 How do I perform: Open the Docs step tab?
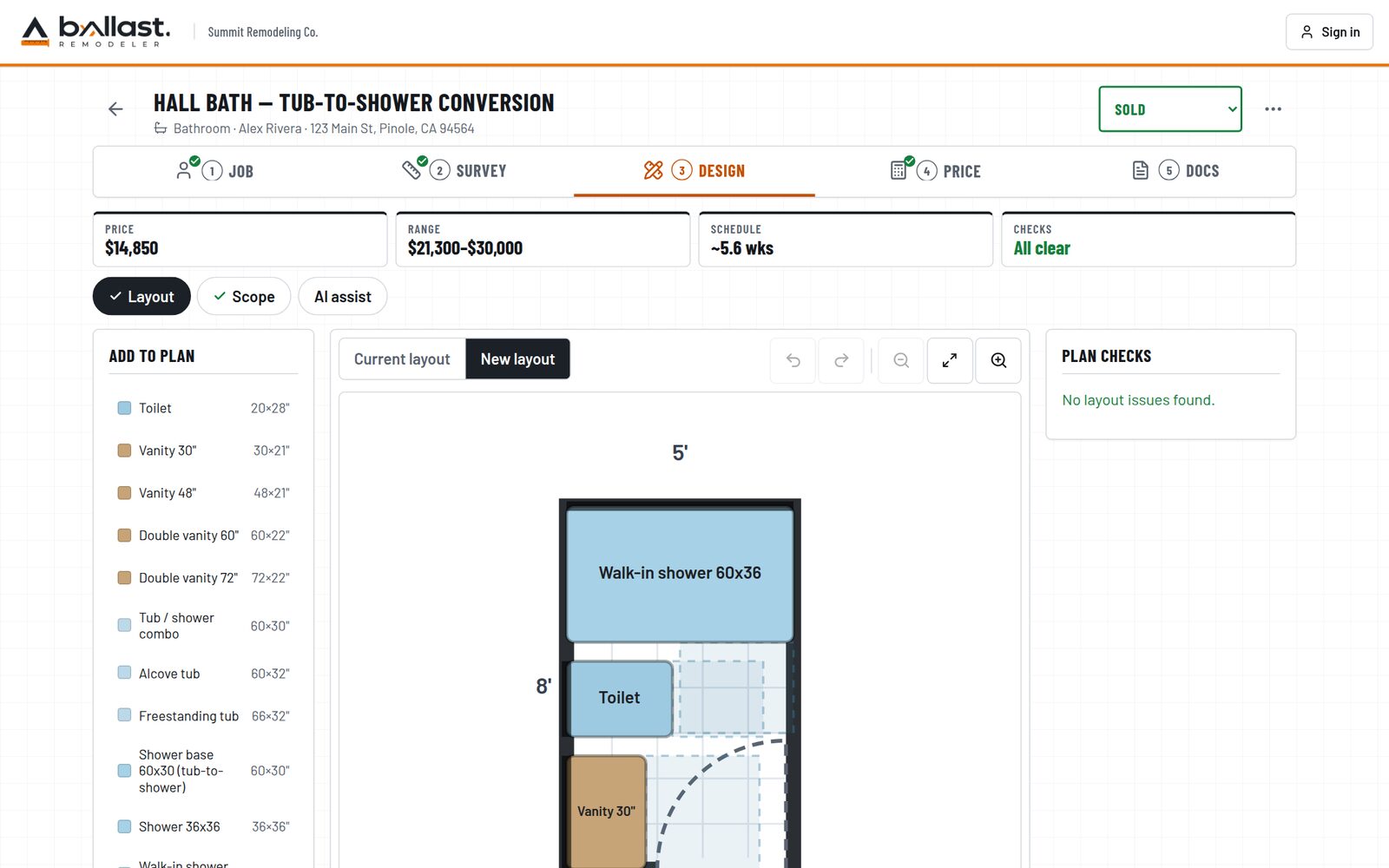click(x=1175, y=171)
